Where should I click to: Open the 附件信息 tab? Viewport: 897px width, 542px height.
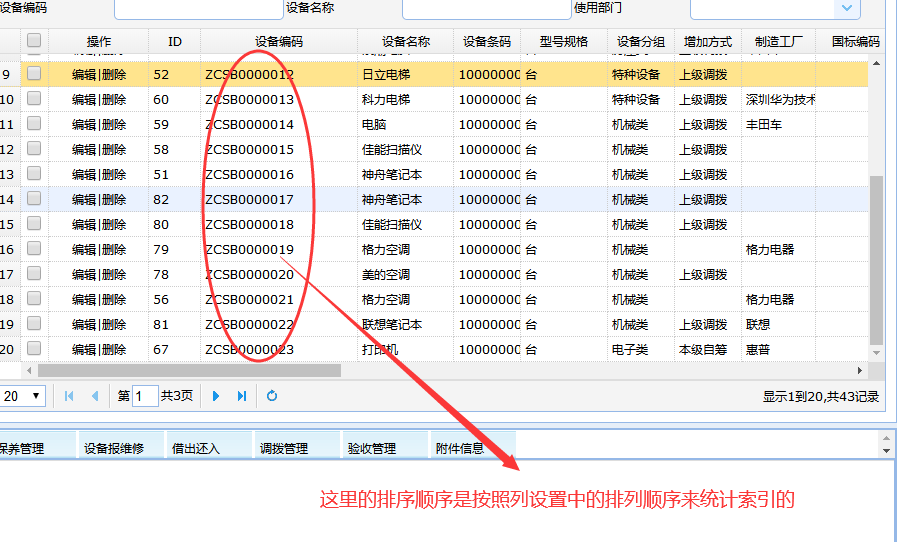tap(459, 449)
